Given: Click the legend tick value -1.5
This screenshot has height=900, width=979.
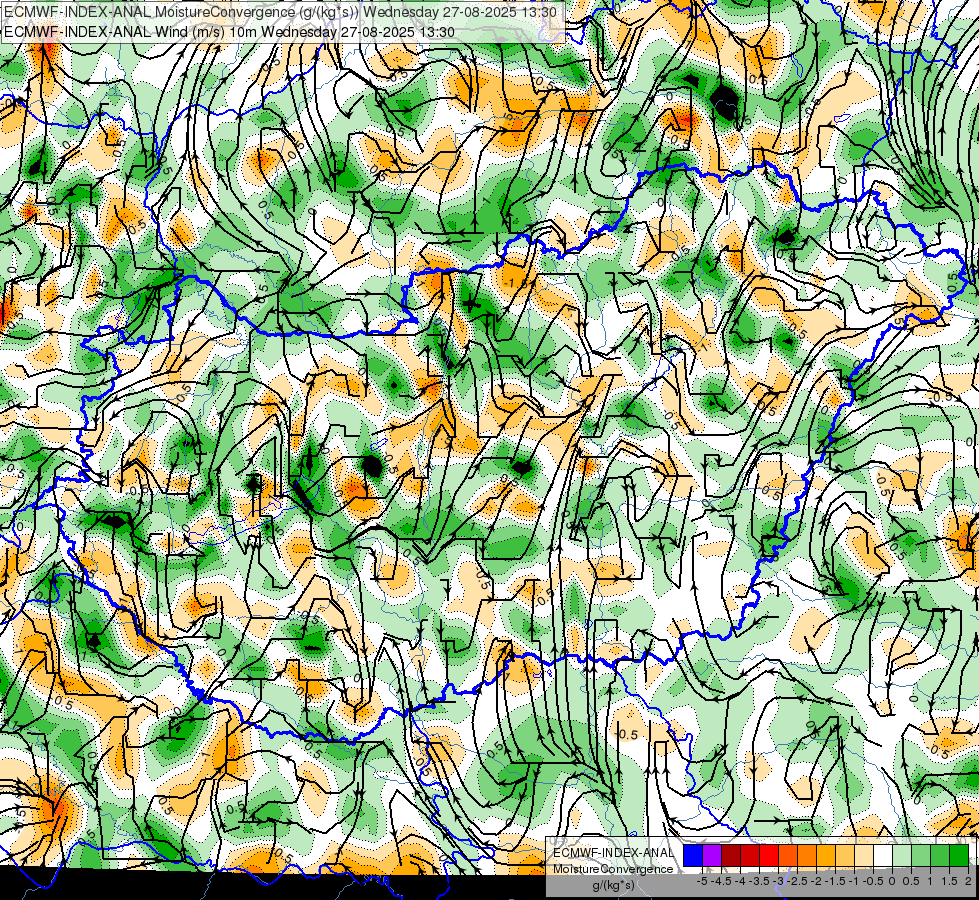Looking at the screenshot, I should (x=835, y=881).
